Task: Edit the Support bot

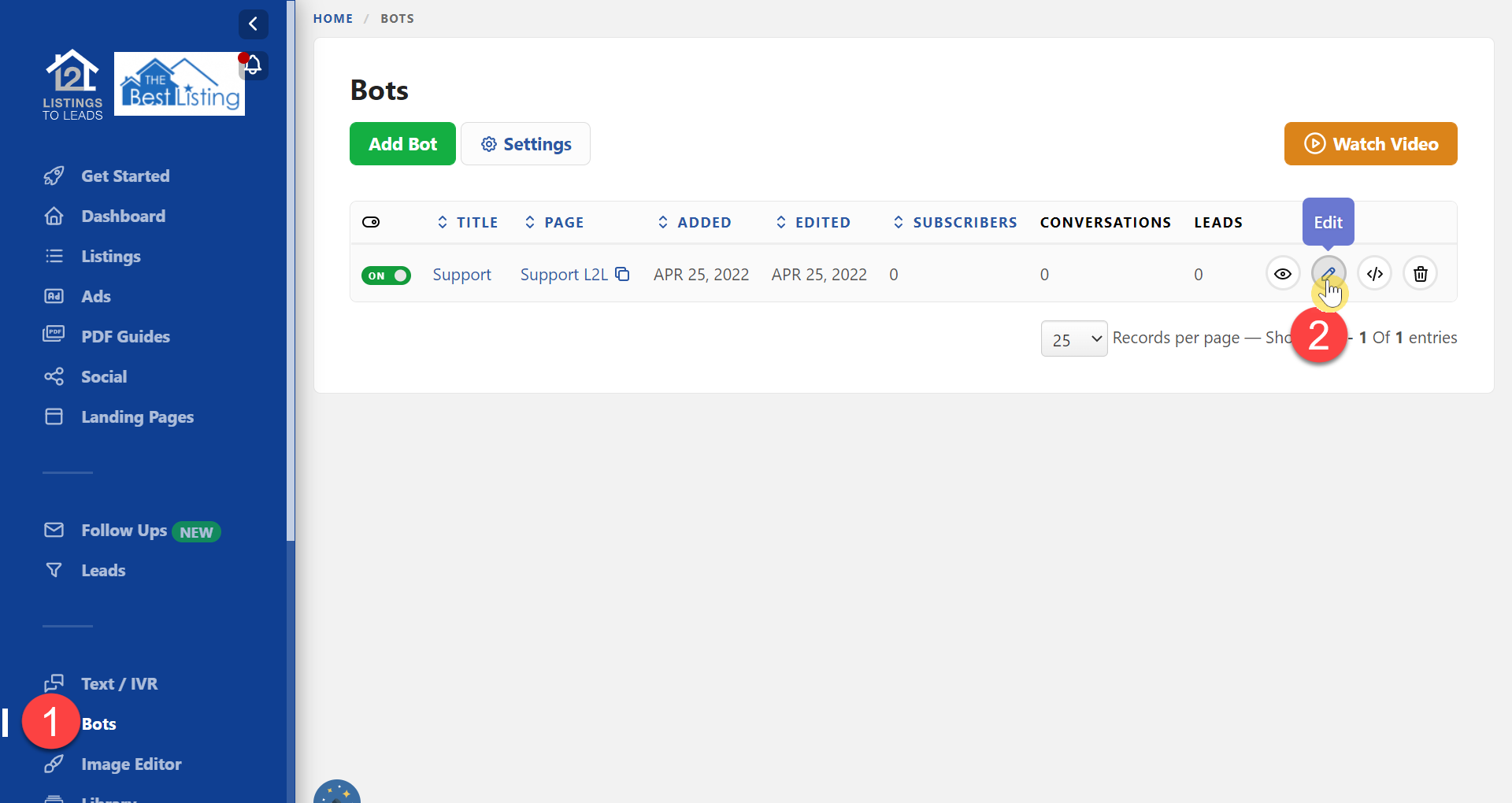Action: click(x=1329, y=273)
